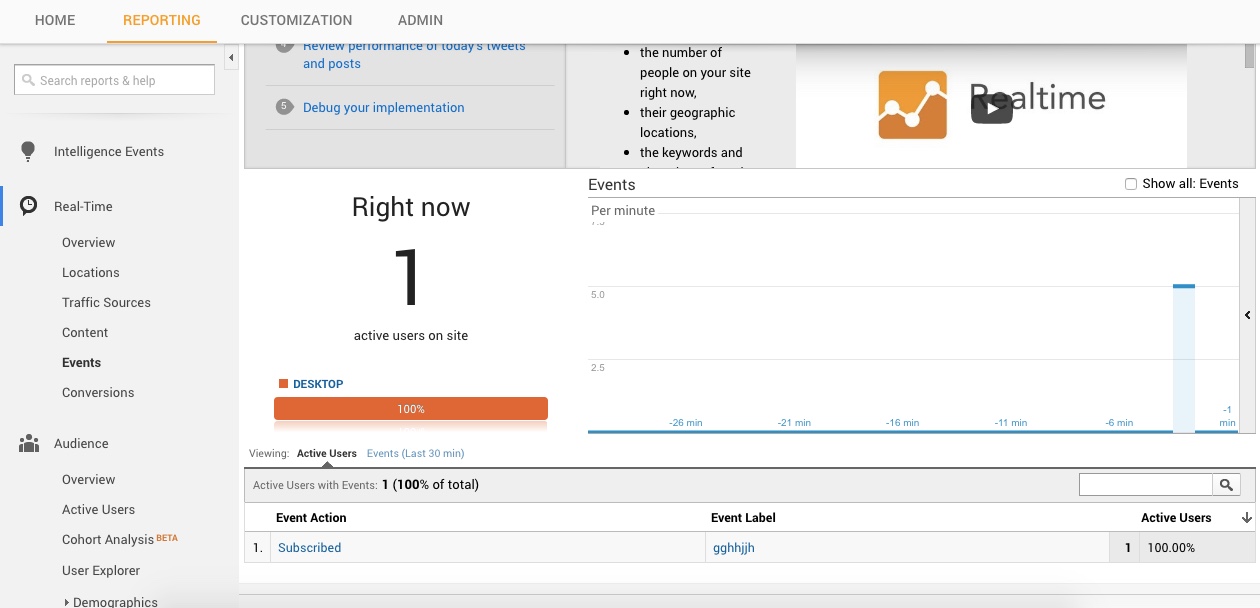Collapse the left sidebar with arrow
1260x608 pixels.
pyautogui.click(x=232, y=58)
